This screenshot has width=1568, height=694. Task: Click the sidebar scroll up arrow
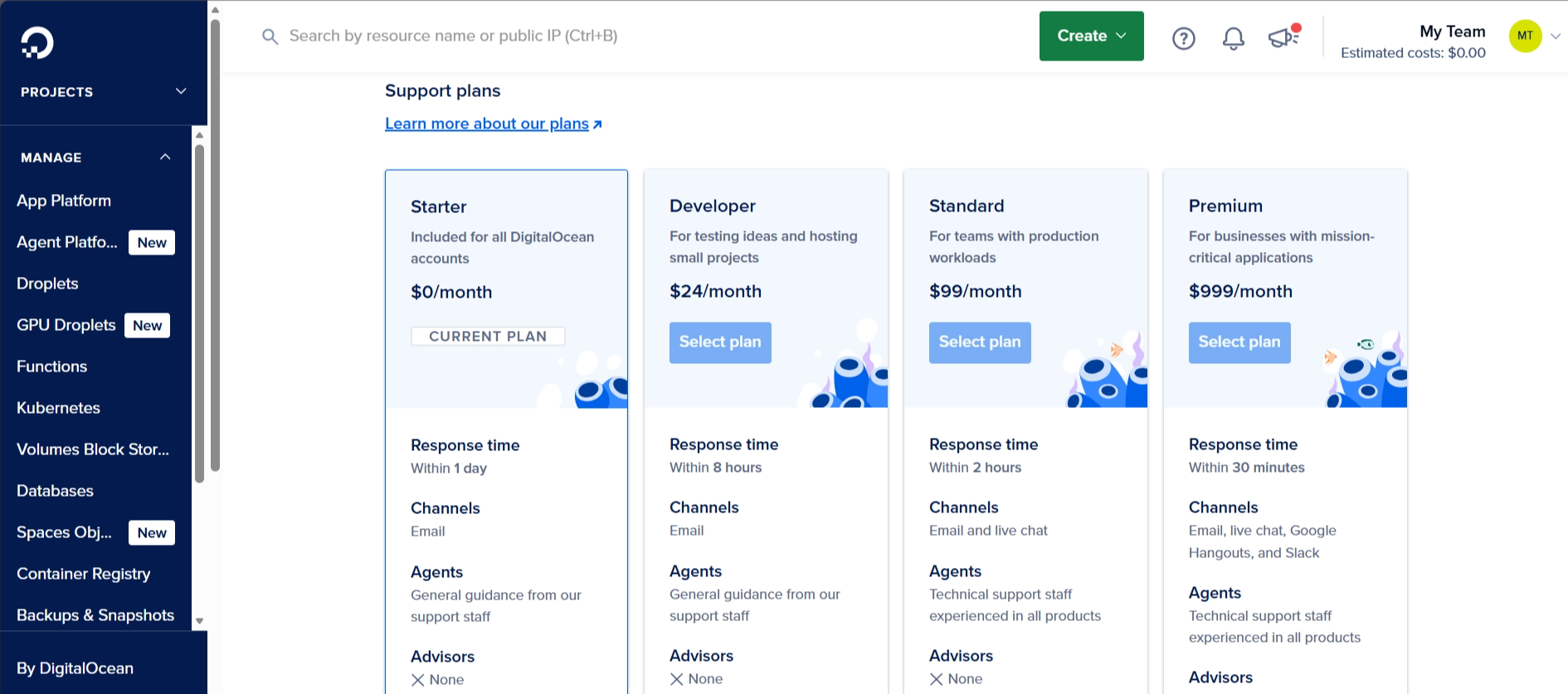pyautogui.click(x=199, y=134)
